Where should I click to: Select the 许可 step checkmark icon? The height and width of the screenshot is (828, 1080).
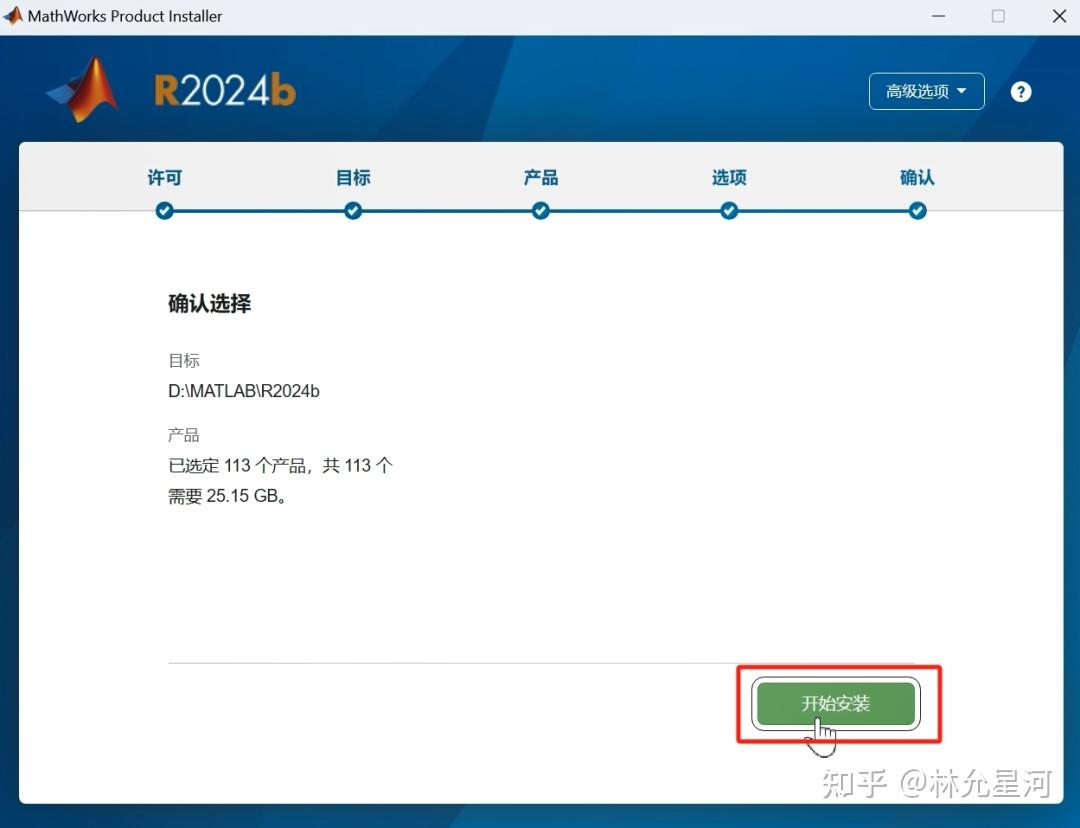(164, 211)
